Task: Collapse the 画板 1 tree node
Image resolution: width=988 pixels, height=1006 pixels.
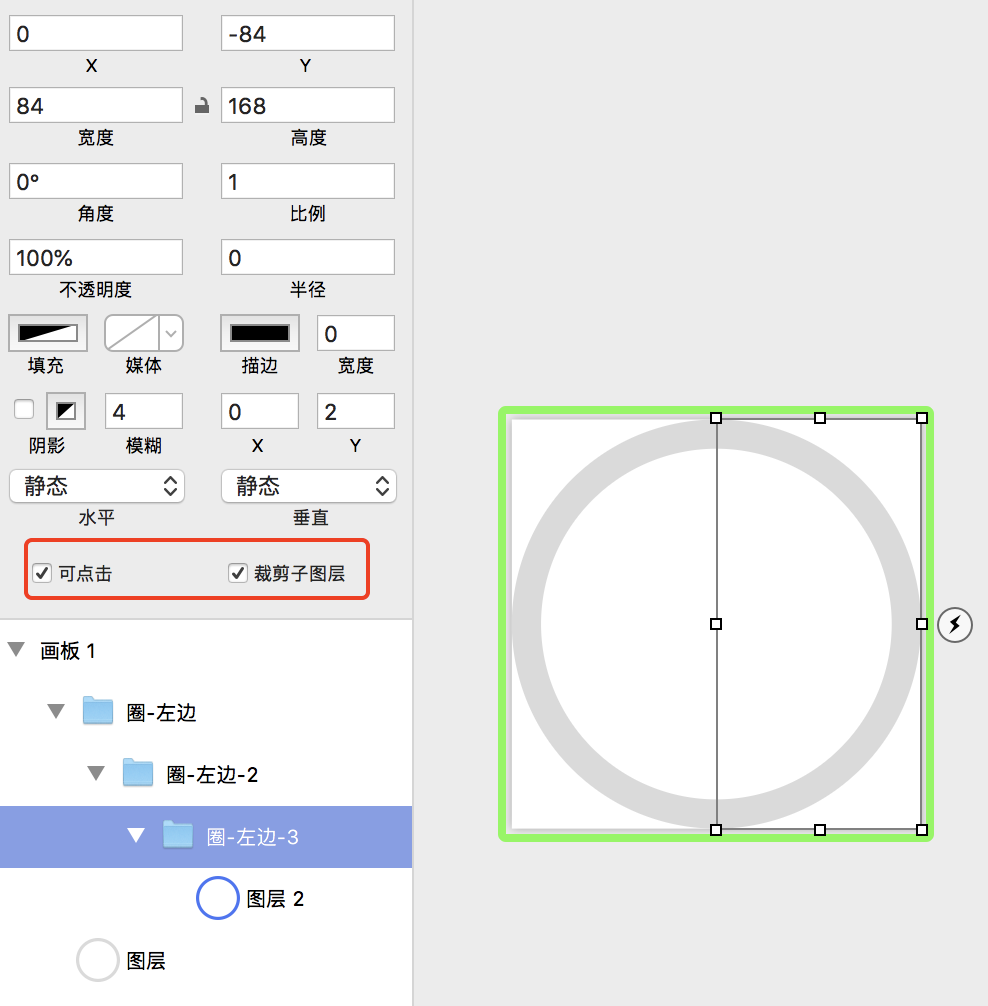Action: tap(16, 649)
